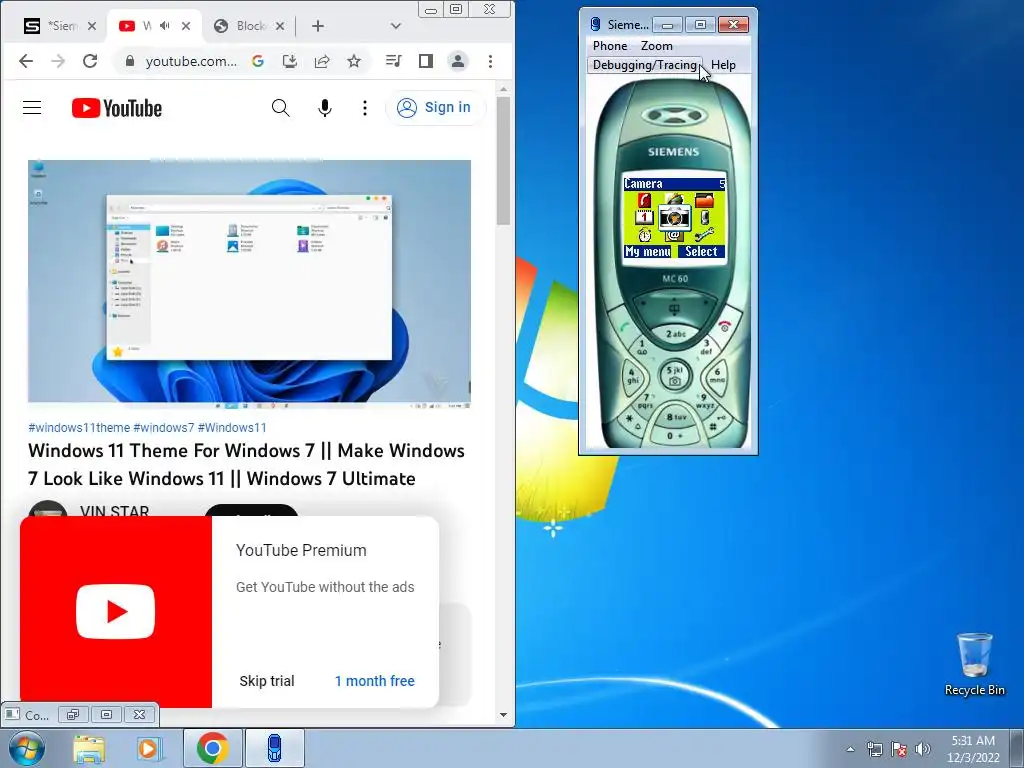This screenshot has width=1024, height=768.
Task: Open #windows11theme hashtag link
Action: [79, 428]
